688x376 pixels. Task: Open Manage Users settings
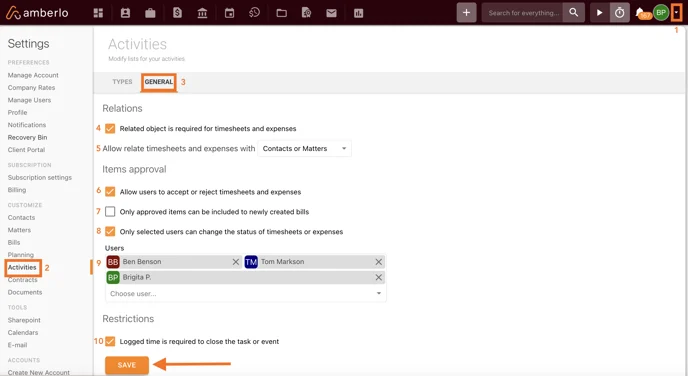click(x=29, y=100)
